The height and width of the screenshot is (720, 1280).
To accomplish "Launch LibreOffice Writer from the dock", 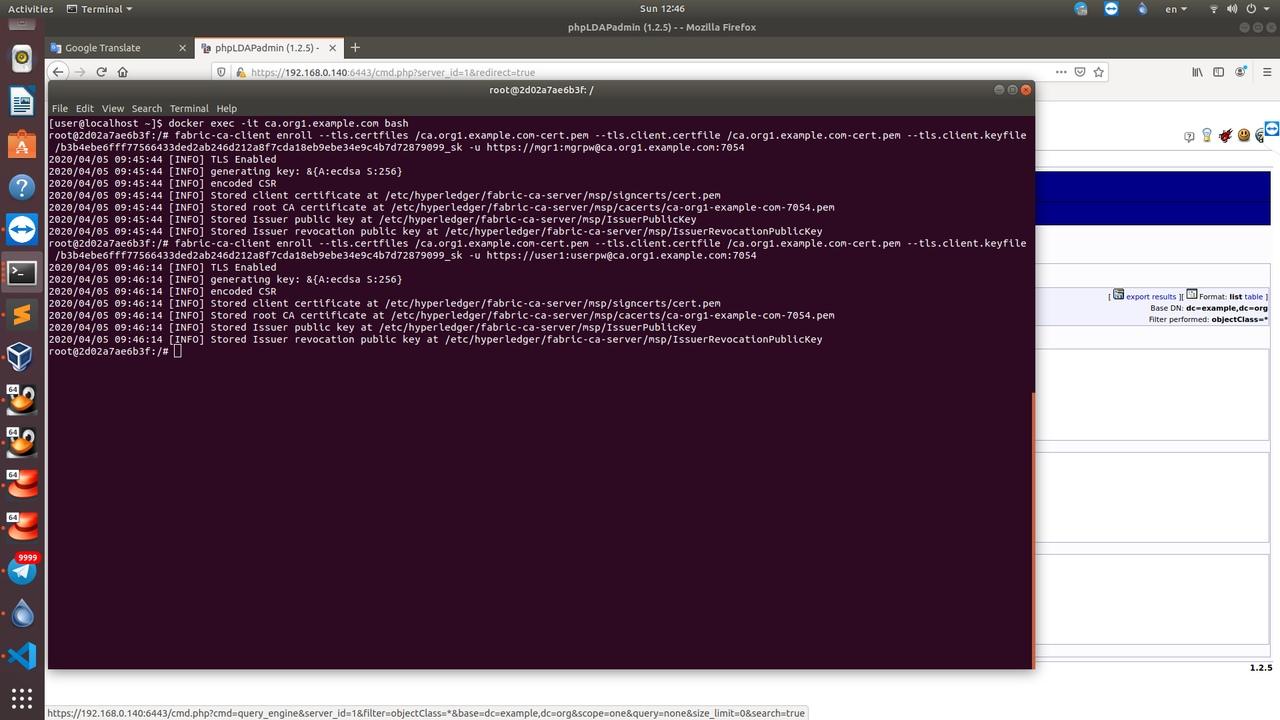I will tap(22, 101).
